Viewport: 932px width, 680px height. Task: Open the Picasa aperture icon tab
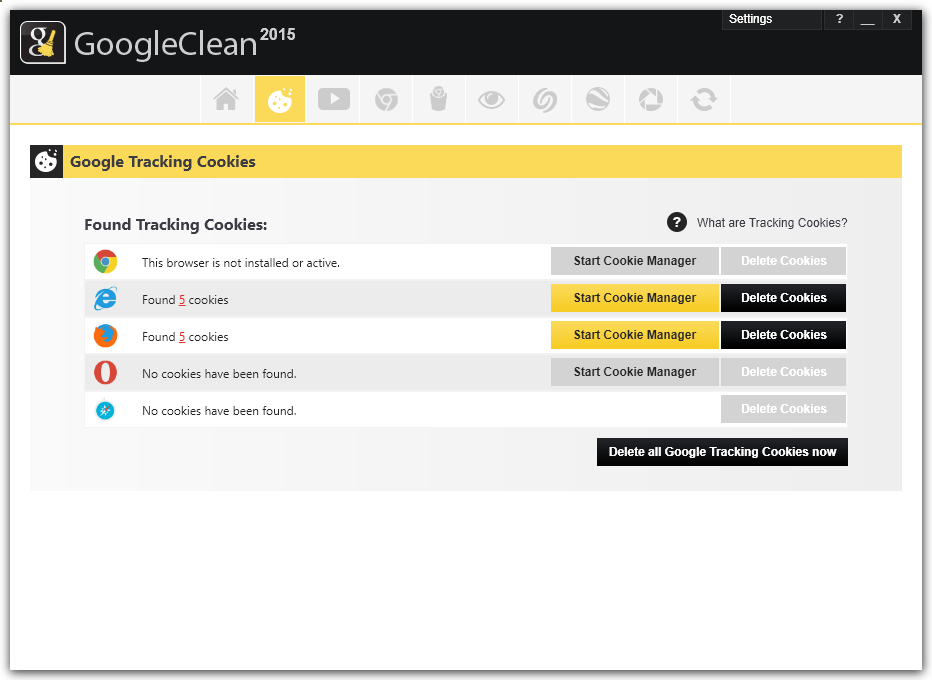point(650,99)
